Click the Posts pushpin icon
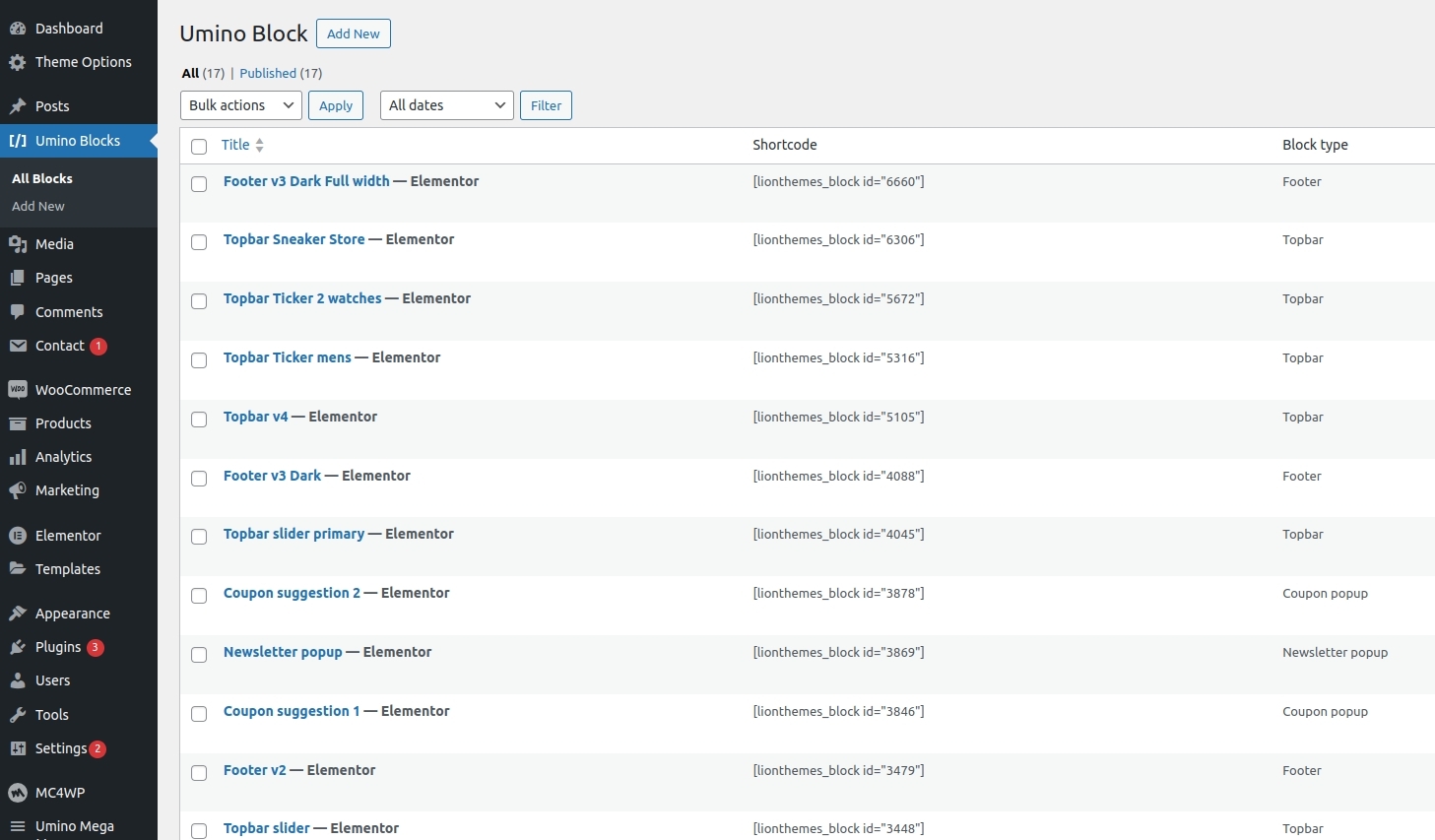This screenshot has height=840, width=1435. tap(18, 106)
